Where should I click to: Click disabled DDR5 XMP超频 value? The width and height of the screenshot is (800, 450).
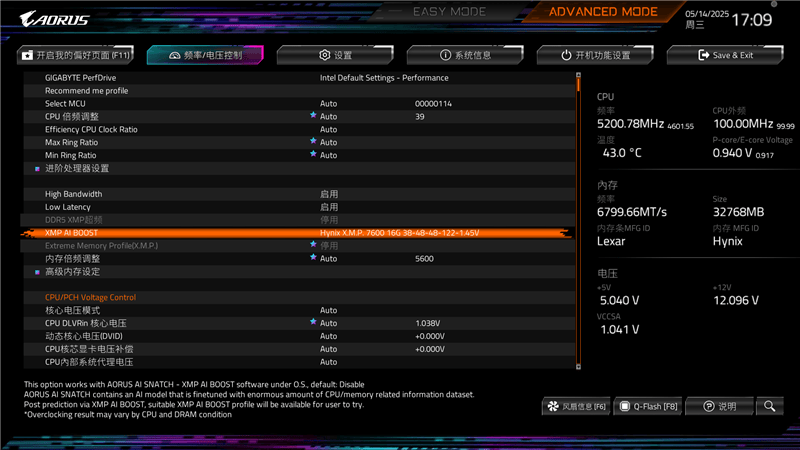pyautogui.click(x=329, y=220)
